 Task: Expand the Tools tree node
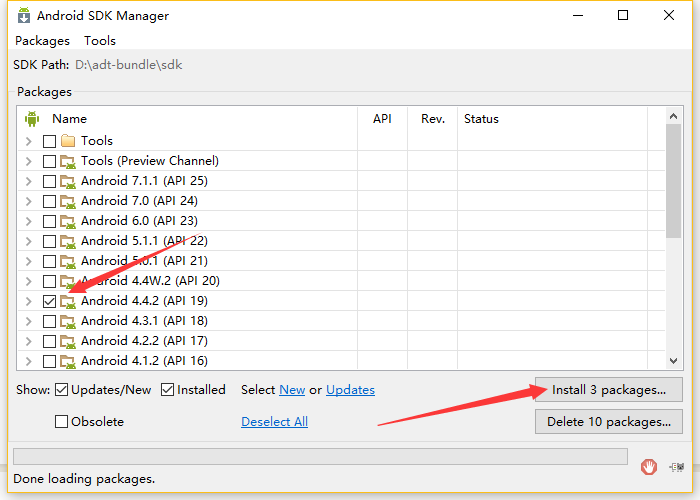coord(29,141)
